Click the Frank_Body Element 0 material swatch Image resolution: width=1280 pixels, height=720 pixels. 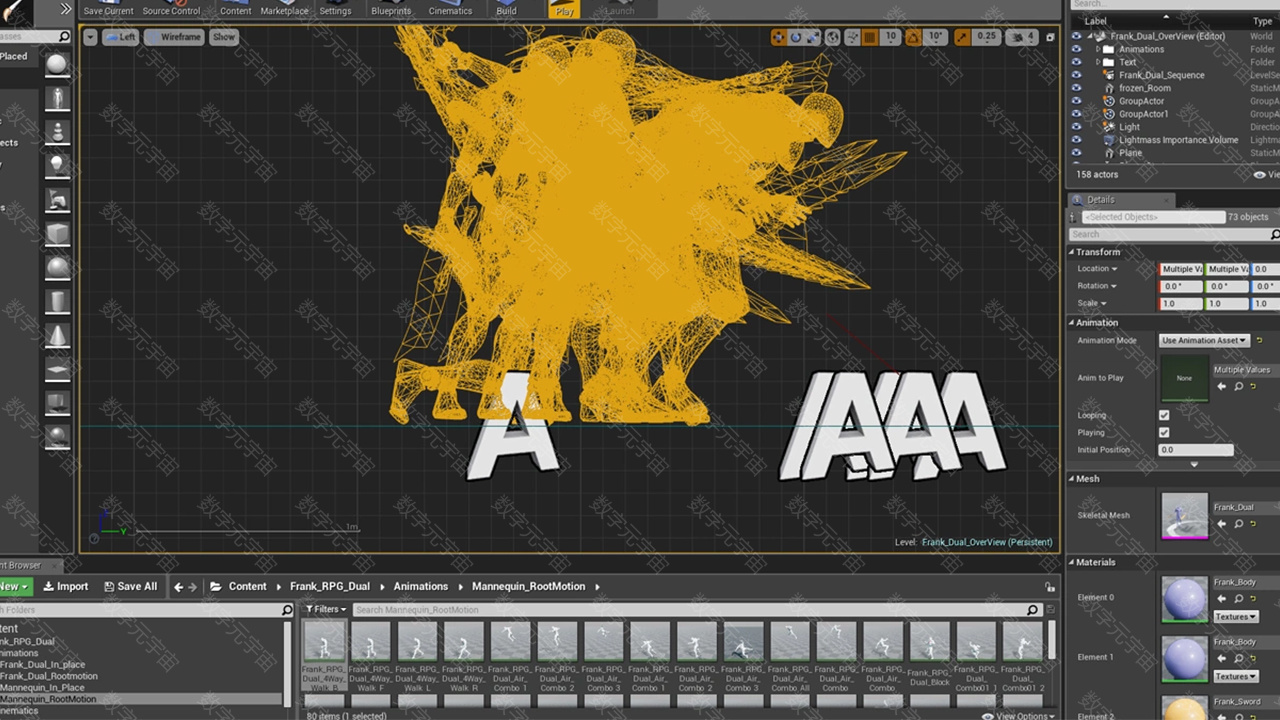[x=1185, y=598]
